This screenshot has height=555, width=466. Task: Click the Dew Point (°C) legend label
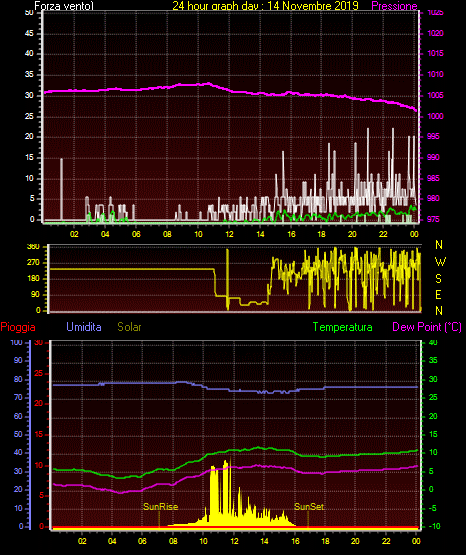[x=427, y=327]
